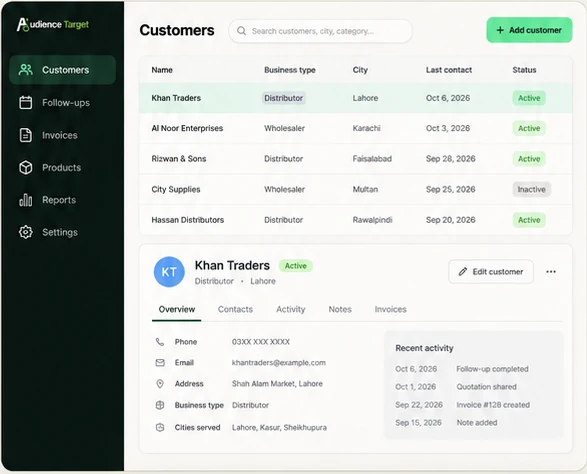Click the Audience Target logo
This screenshot has height=474, width=587.
pos(53,25)
